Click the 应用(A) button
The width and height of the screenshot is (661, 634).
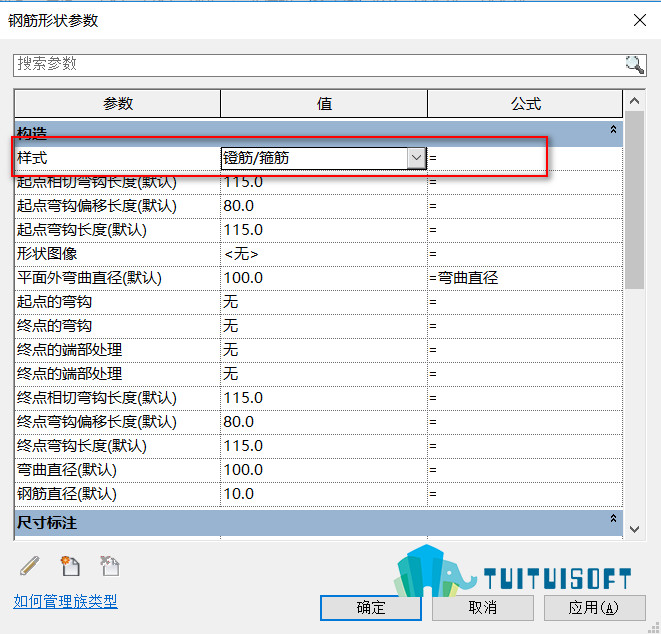pyautogui.click(x=594, y=607)
